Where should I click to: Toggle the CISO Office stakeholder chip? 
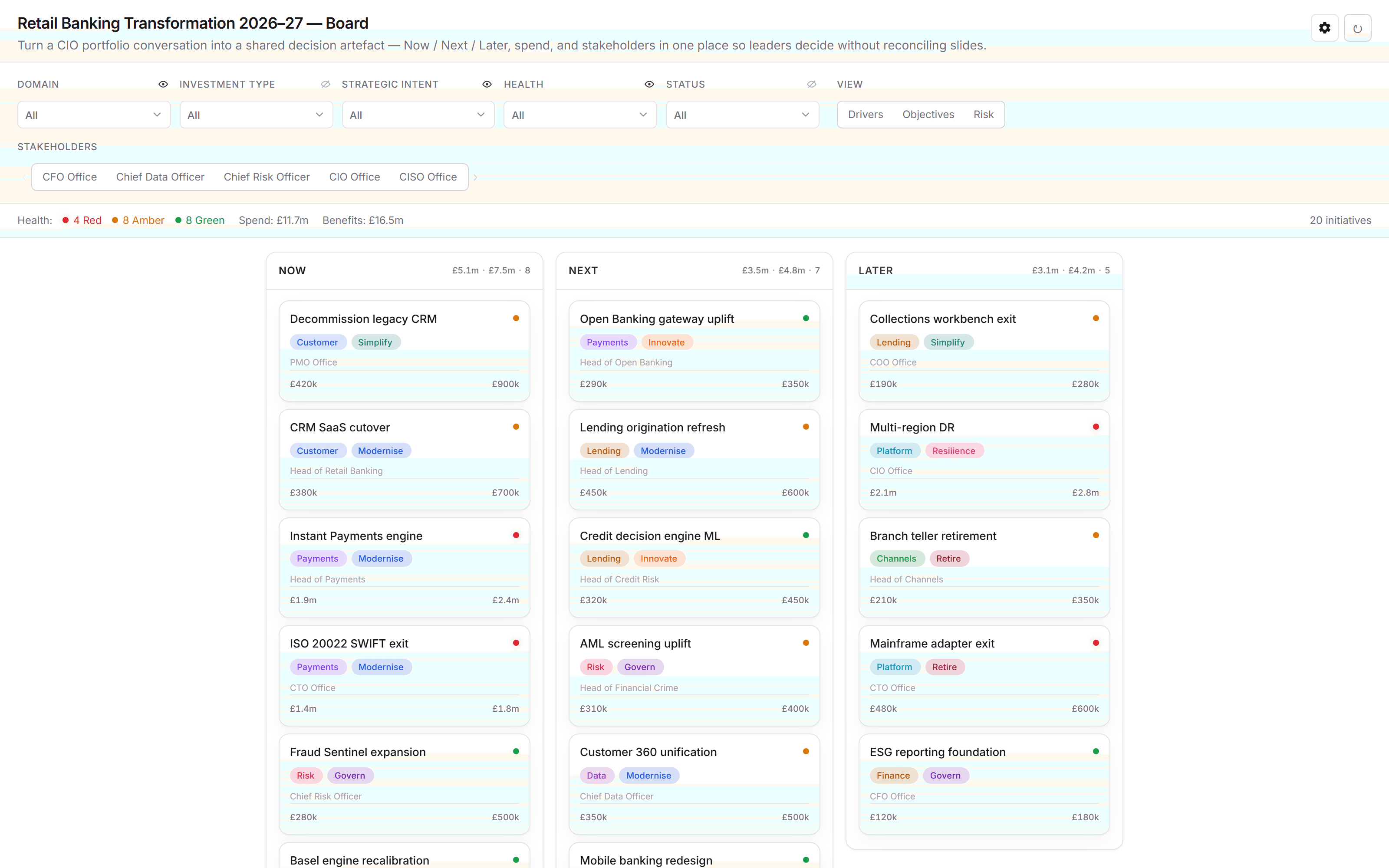[428, 178]
